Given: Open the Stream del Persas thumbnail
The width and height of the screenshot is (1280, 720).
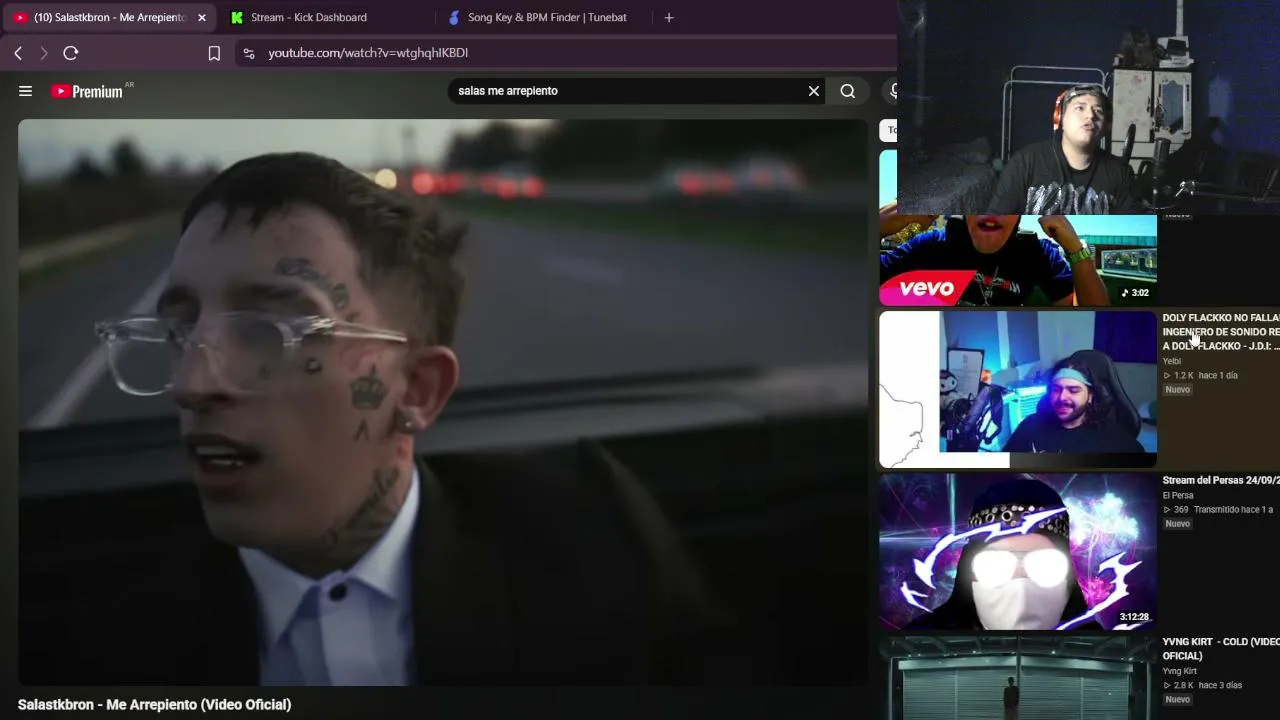Looking at the screenshot, I should click(1018, 552).
